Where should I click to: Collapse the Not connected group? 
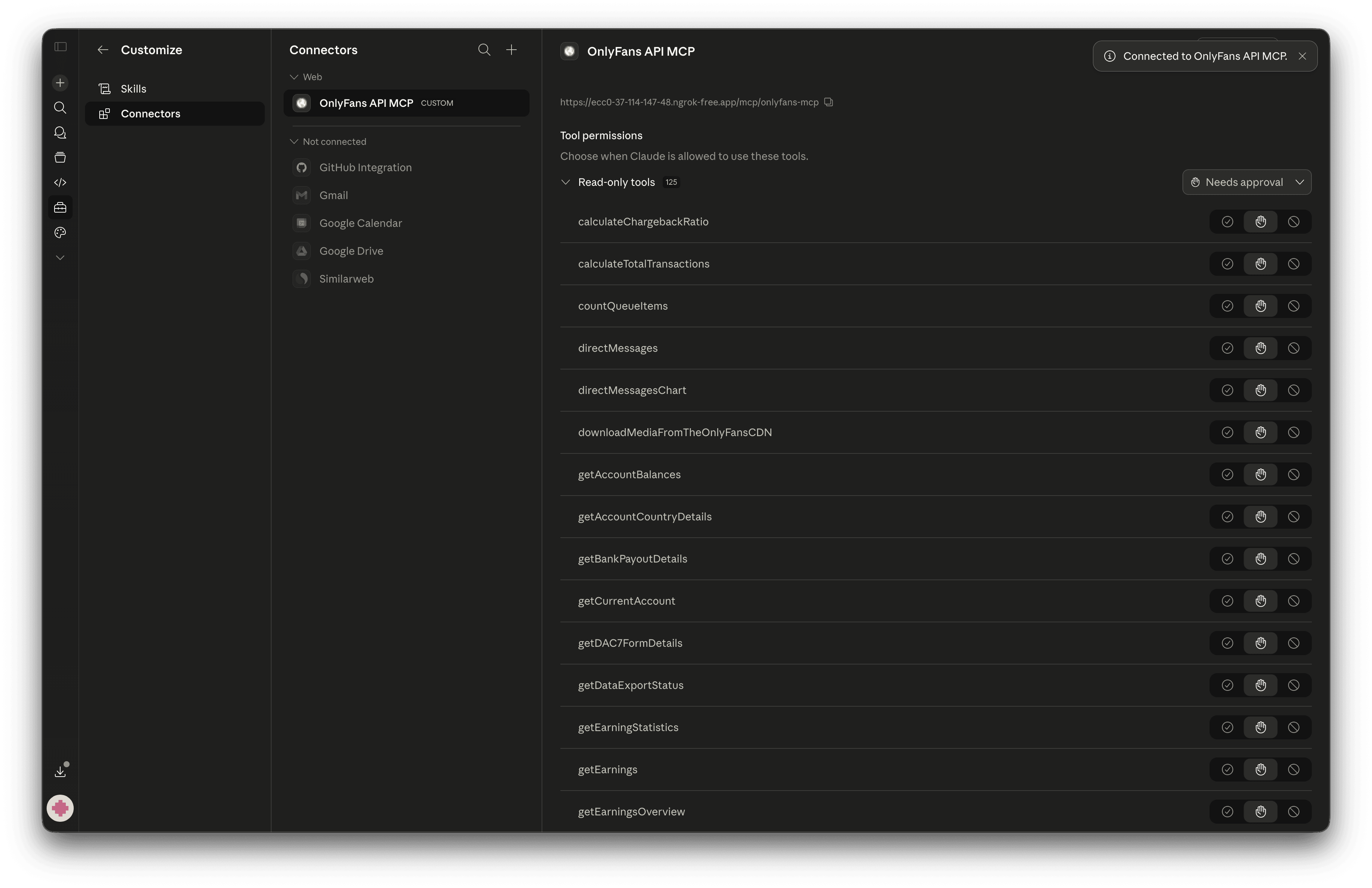click(294, 141)
